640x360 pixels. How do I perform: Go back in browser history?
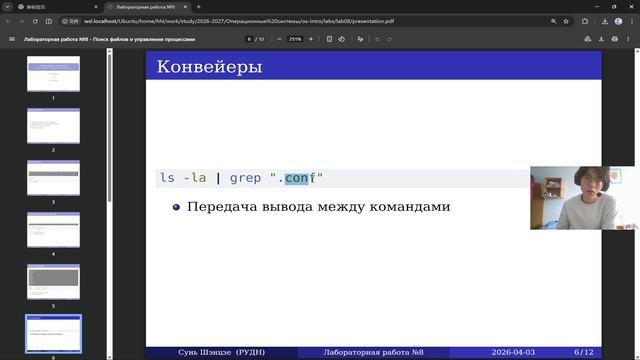coord(8,21)
